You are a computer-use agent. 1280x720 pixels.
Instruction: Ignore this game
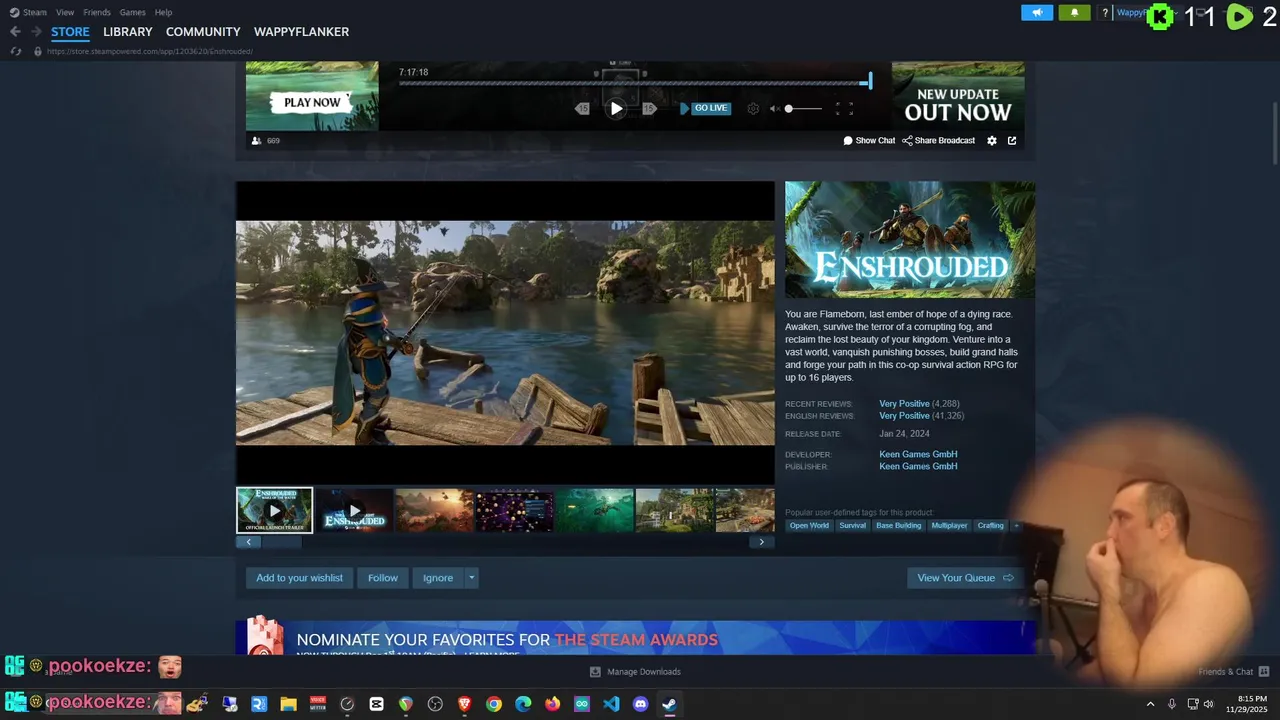pos(438,578)
